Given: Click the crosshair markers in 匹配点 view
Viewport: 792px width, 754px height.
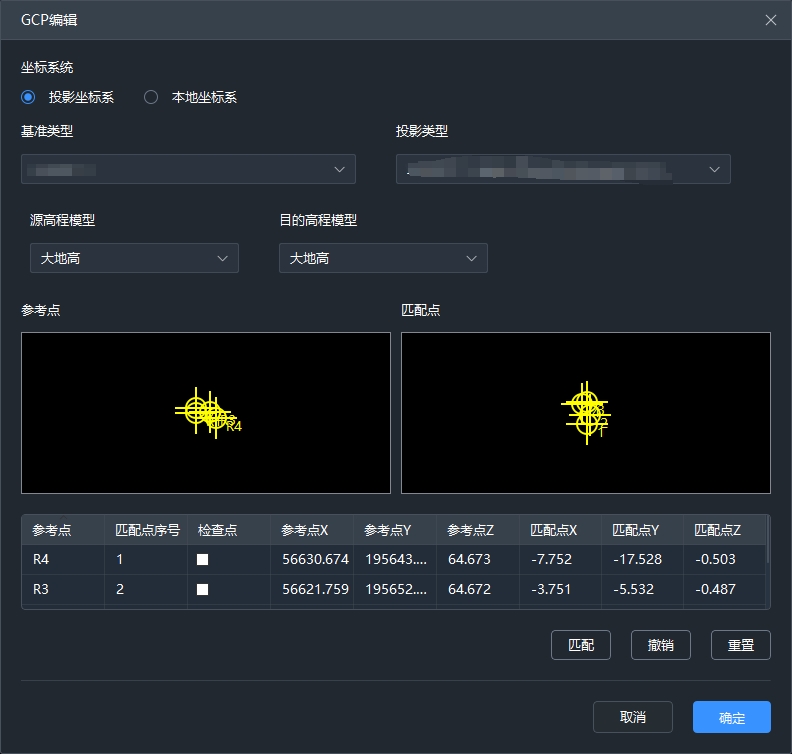Looking at the screenshot, I should coord(586,411).
